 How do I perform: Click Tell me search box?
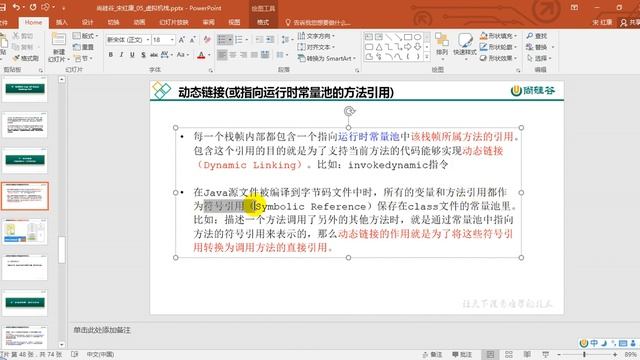click(318, 22)
